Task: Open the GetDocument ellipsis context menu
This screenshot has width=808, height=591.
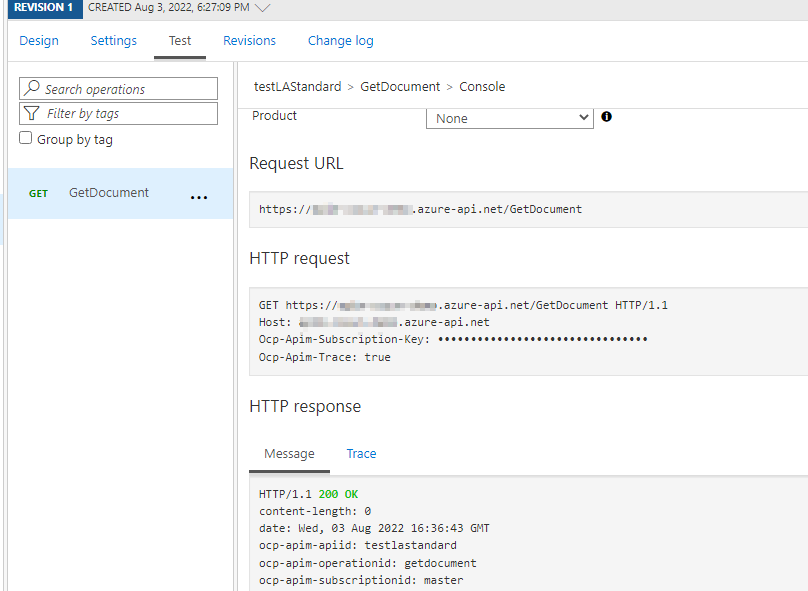Action: pos(199,197)
